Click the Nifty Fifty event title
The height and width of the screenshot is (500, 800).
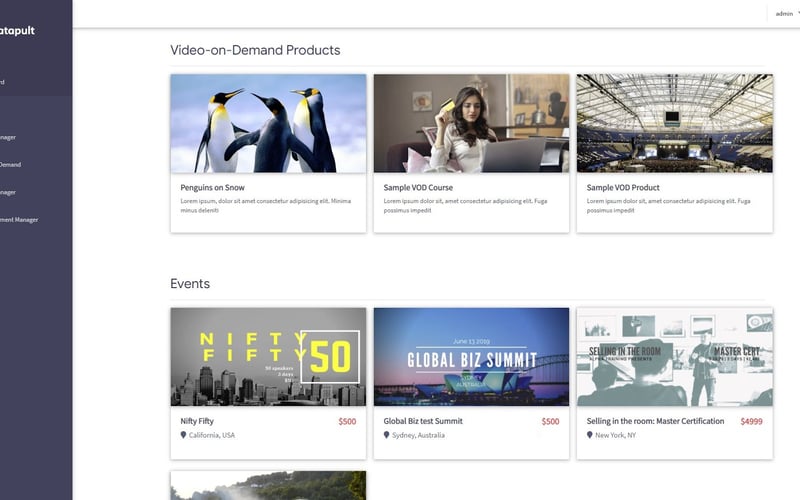point(197,421)
